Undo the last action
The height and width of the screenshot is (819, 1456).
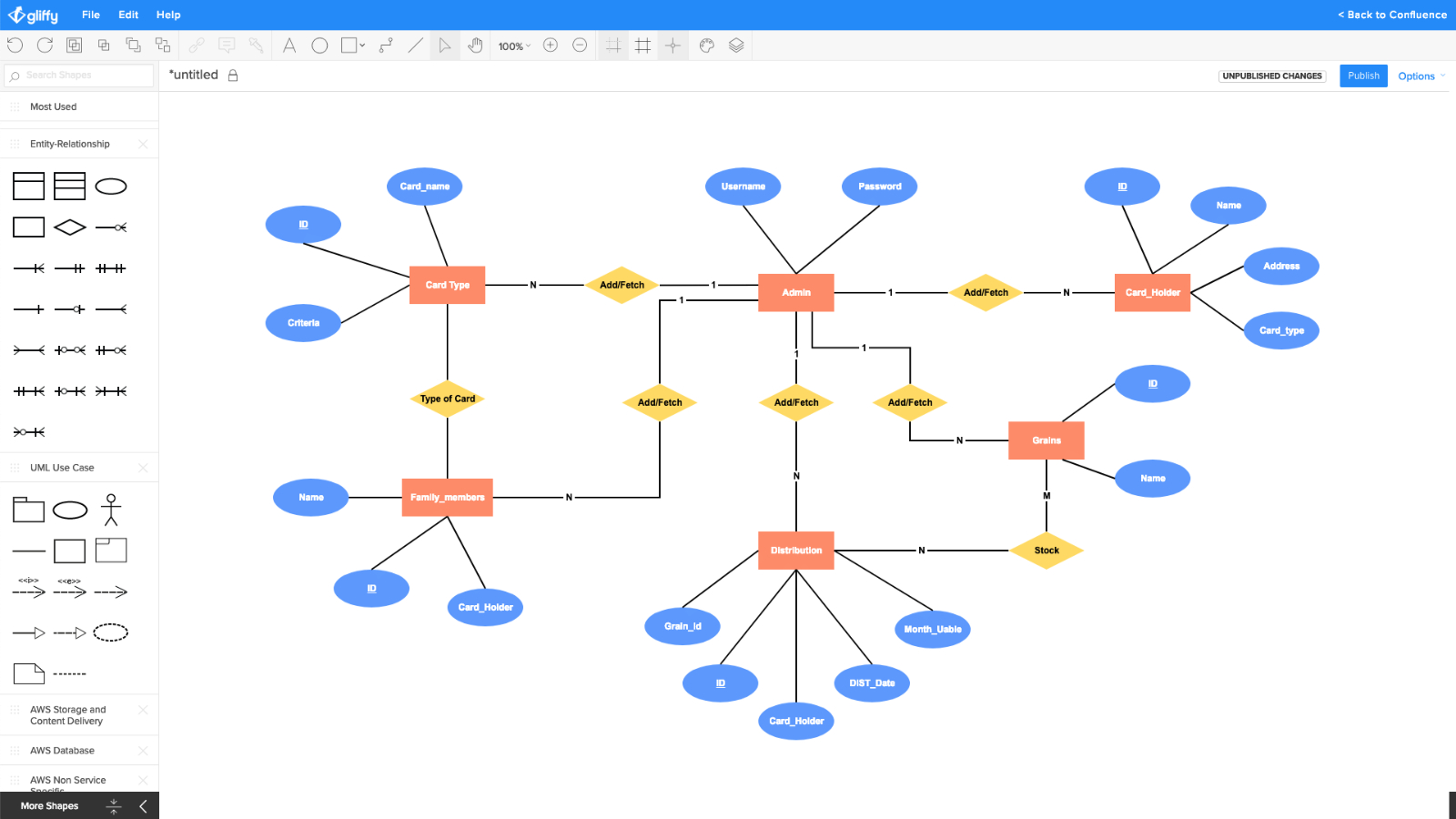click(15, 45)
